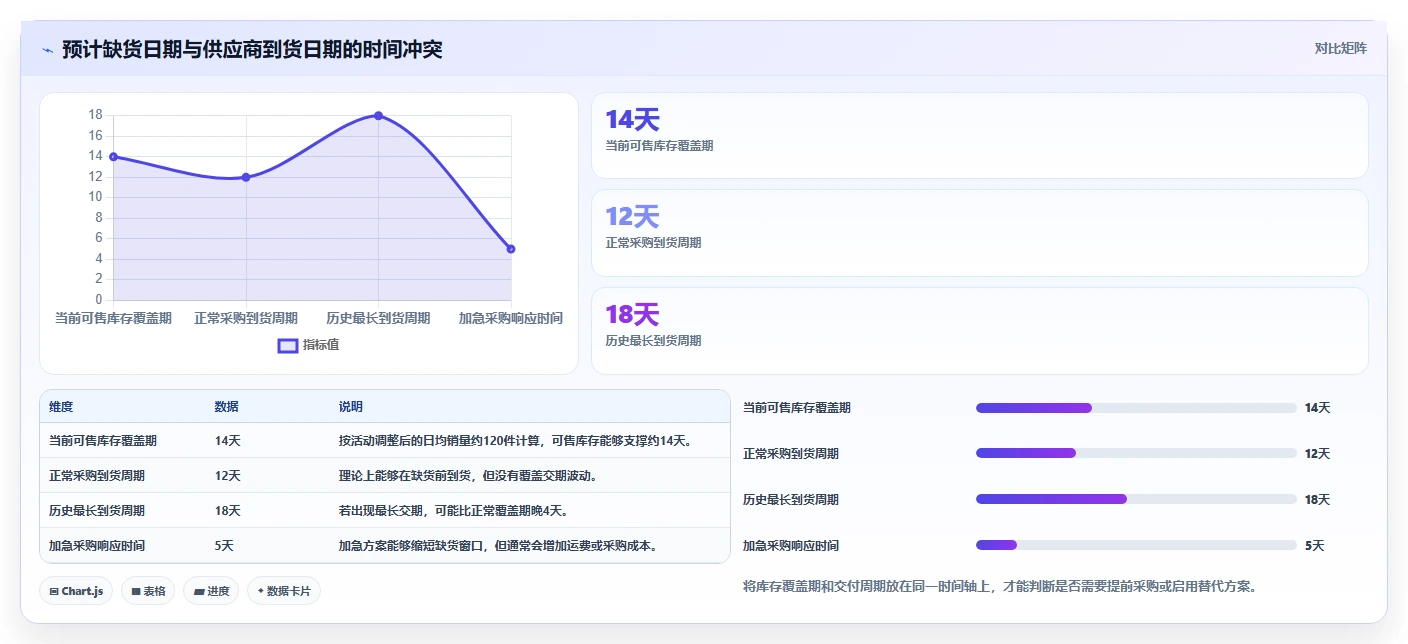Click the 说明 column header
This screenshot has width=1408, height=644.
351,407
